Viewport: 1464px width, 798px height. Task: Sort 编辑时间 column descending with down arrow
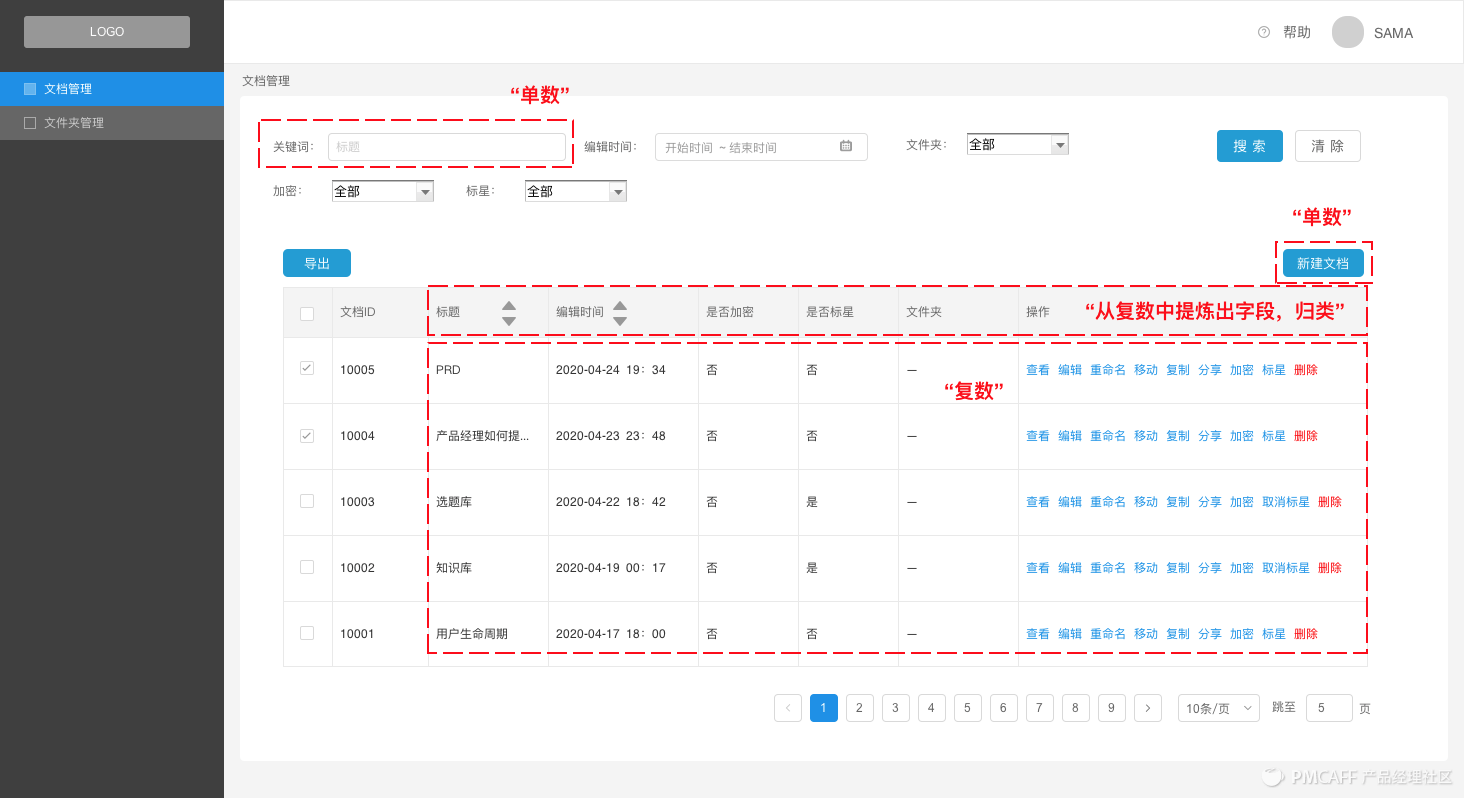[620, 321]
